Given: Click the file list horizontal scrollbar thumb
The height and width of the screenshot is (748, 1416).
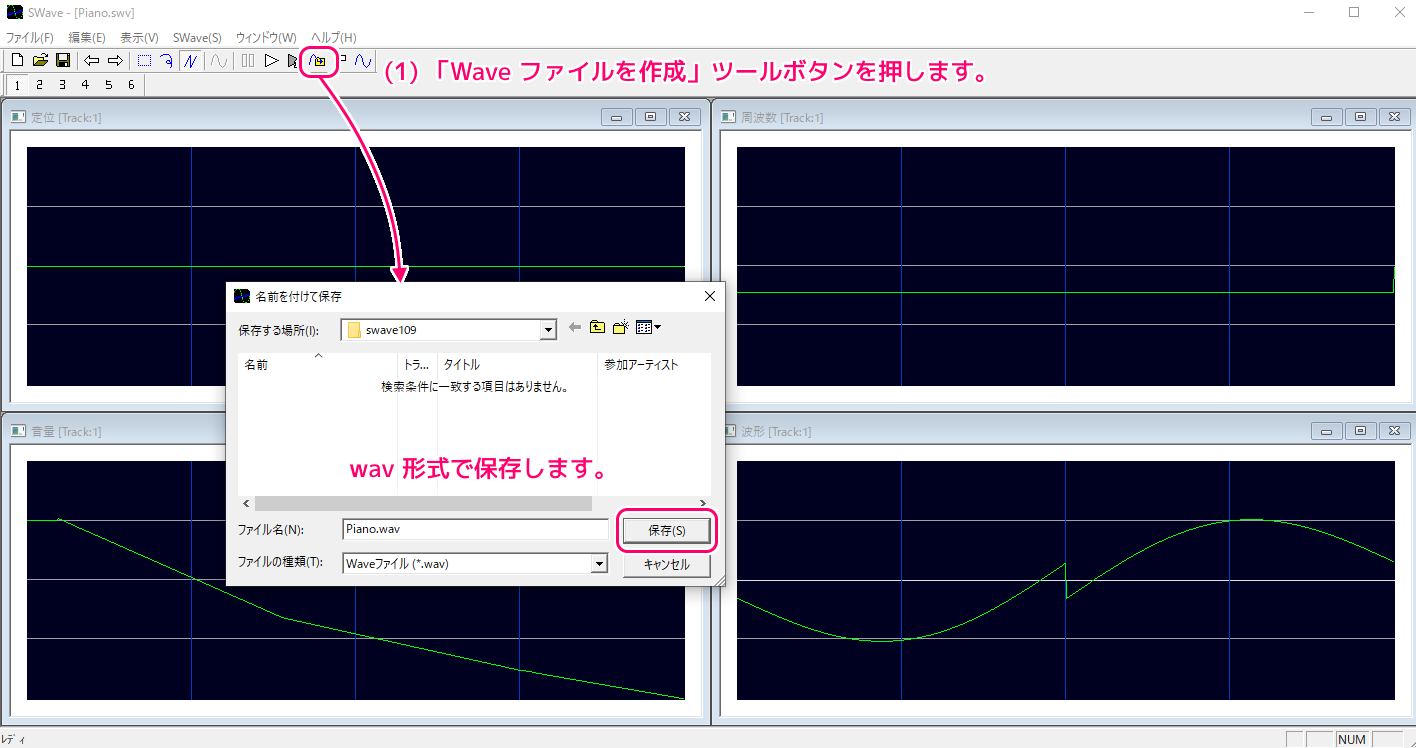Looking at the screenshot, I should click(x=423, y=503).
